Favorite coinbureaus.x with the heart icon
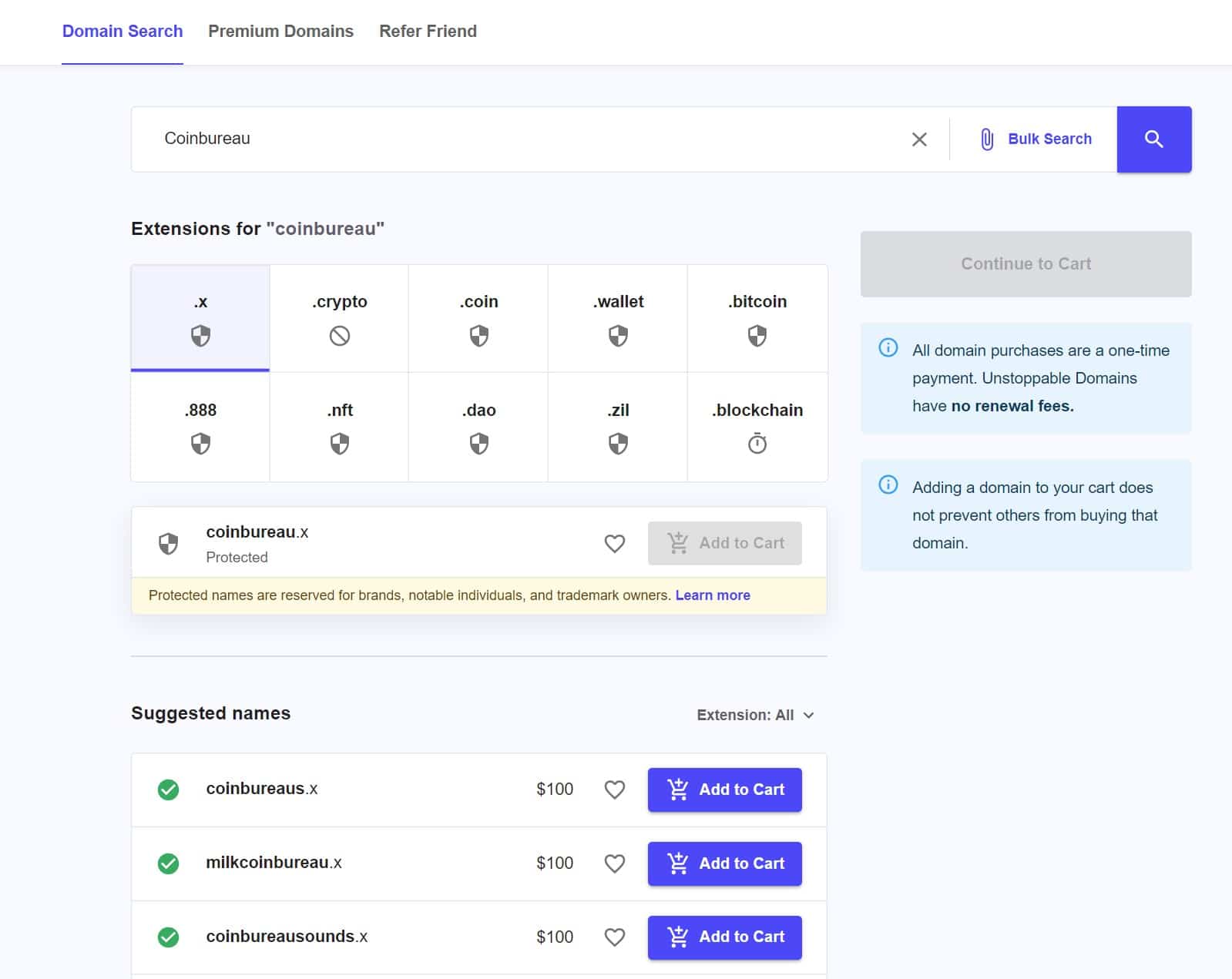 [x=614, y=790]
